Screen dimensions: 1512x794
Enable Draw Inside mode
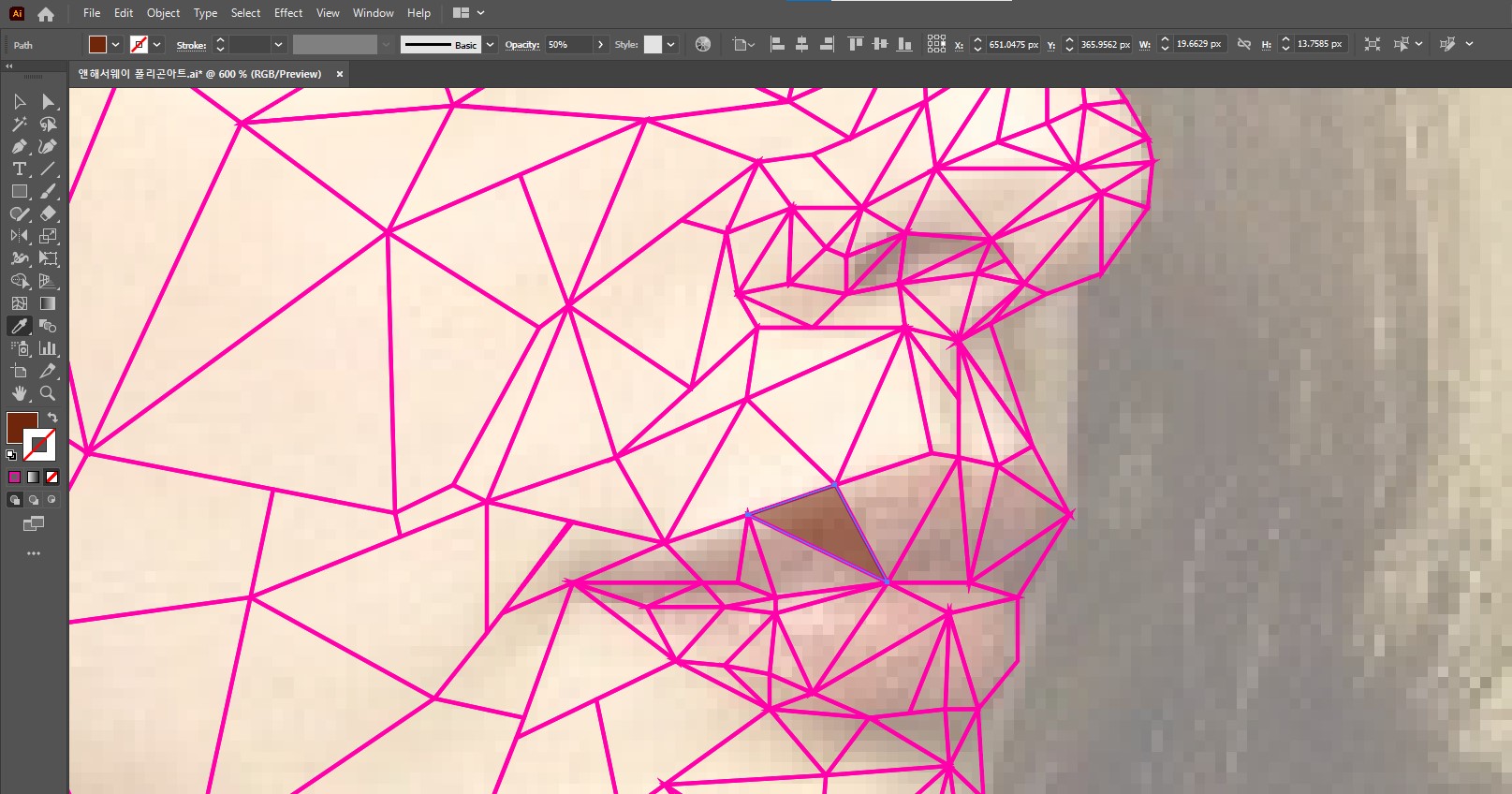[x=52, y=500]
